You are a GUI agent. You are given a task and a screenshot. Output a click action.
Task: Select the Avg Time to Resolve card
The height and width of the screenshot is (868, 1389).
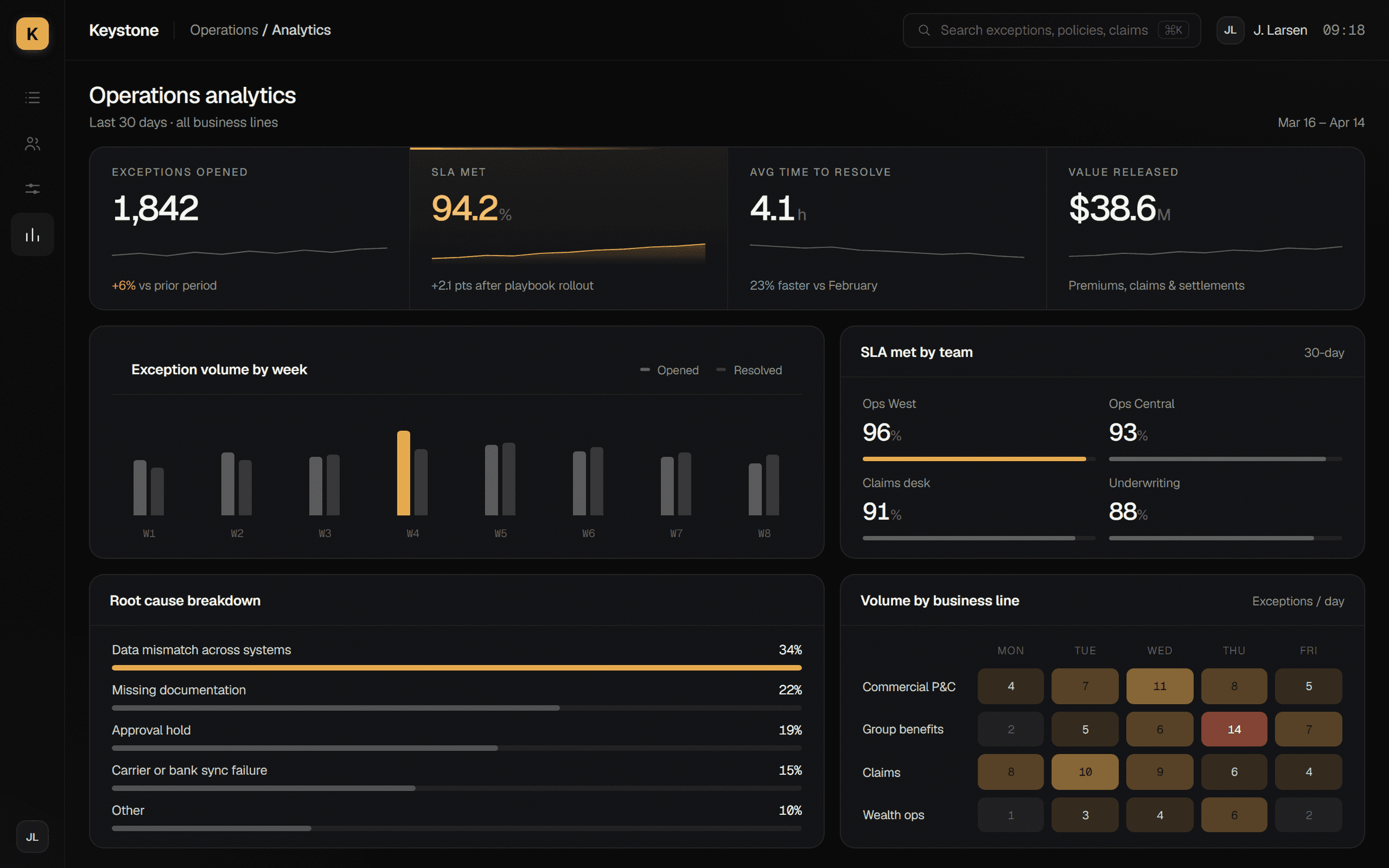[887, 229]
